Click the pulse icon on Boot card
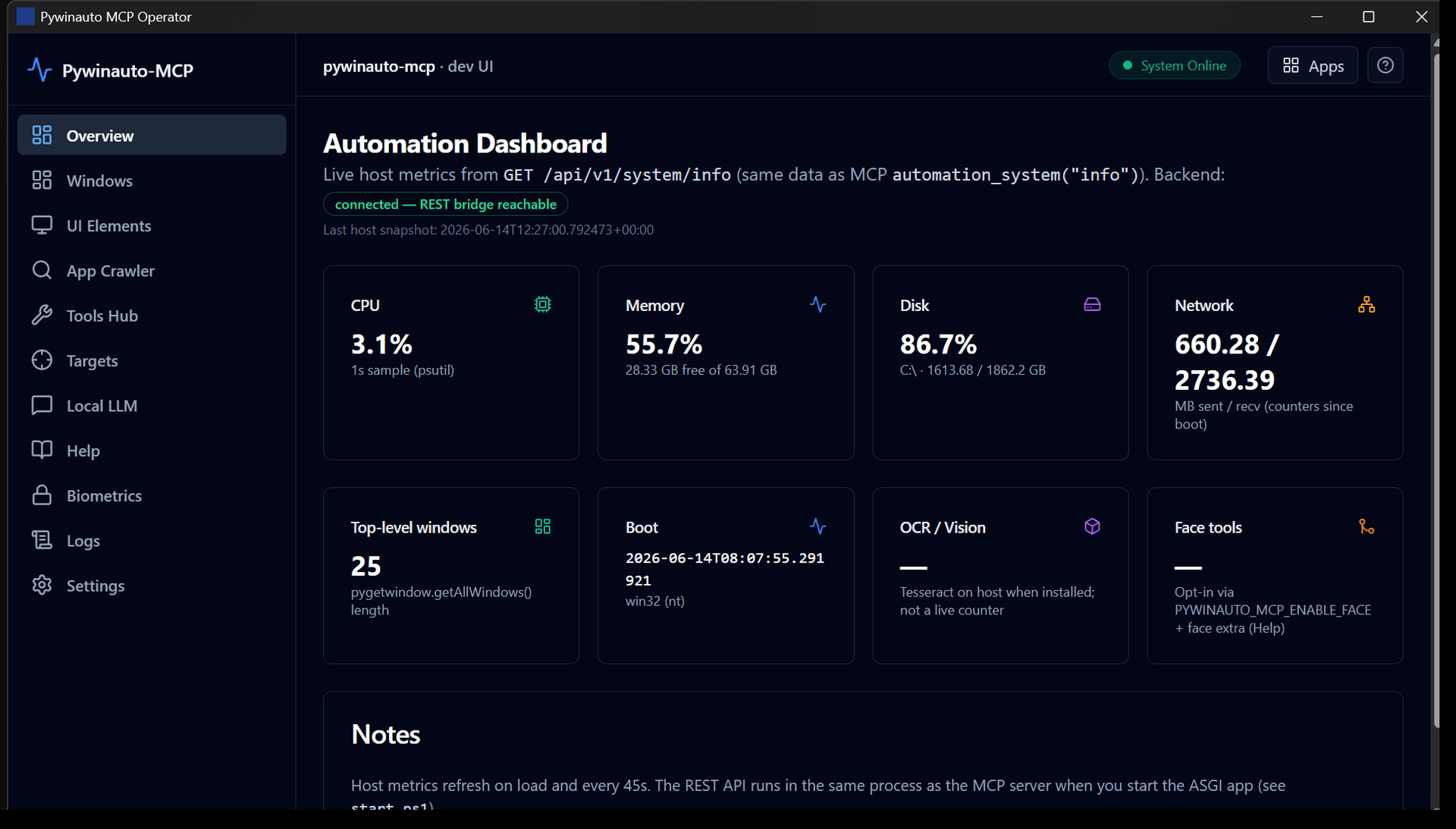Screen dimensions: 1456x829 coord(817,526)
